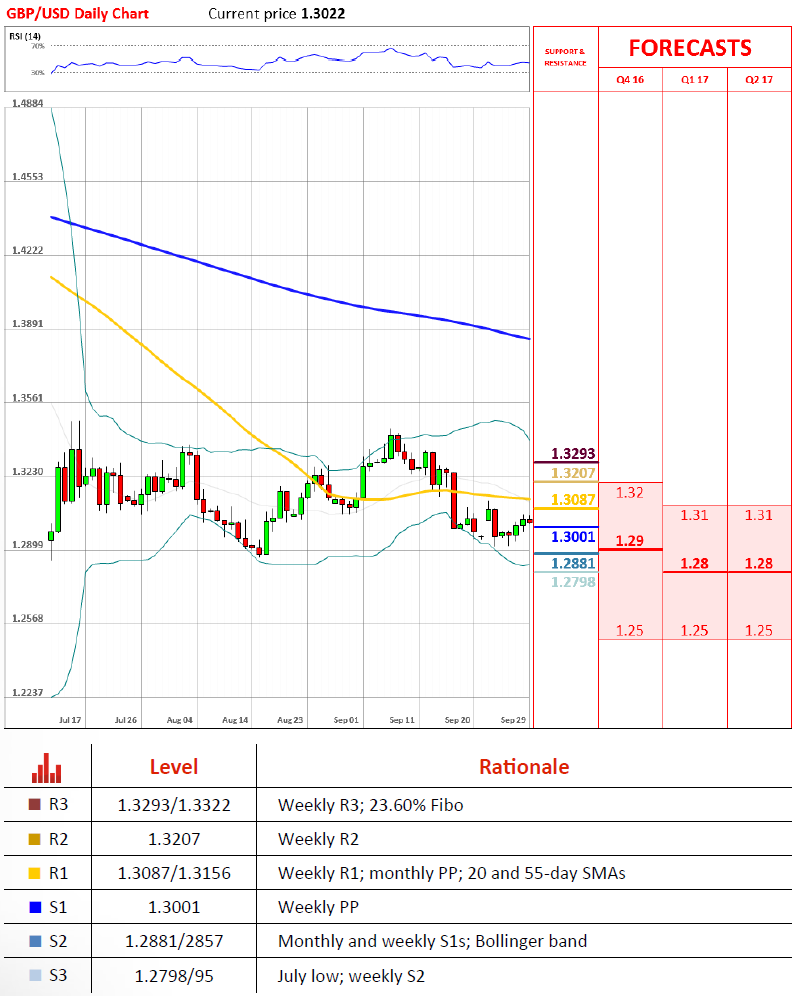The width and height of the screenshot is (801, 996).
Task: Click the Q2 17 column header
Action: tap(759, 79)
